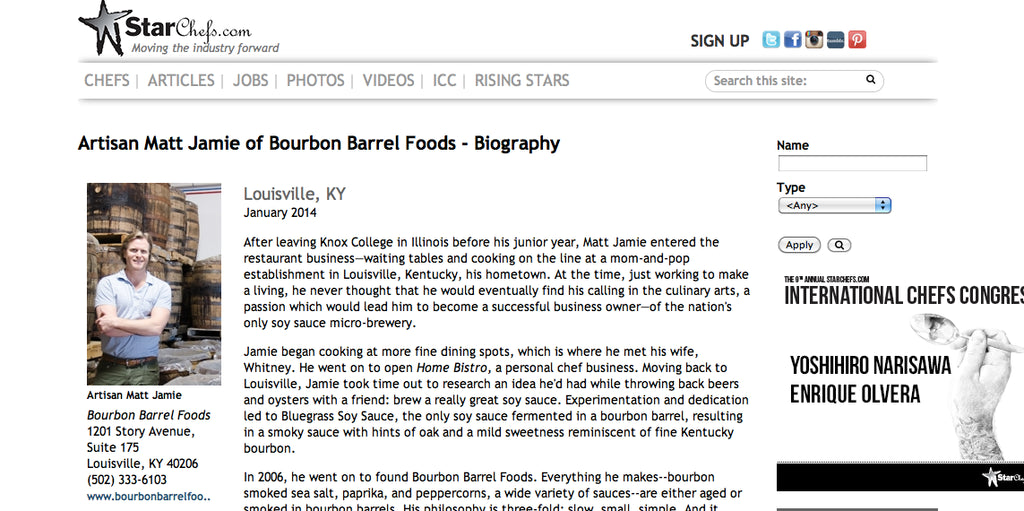Open the StarChefs Twitter page icon

771,40
